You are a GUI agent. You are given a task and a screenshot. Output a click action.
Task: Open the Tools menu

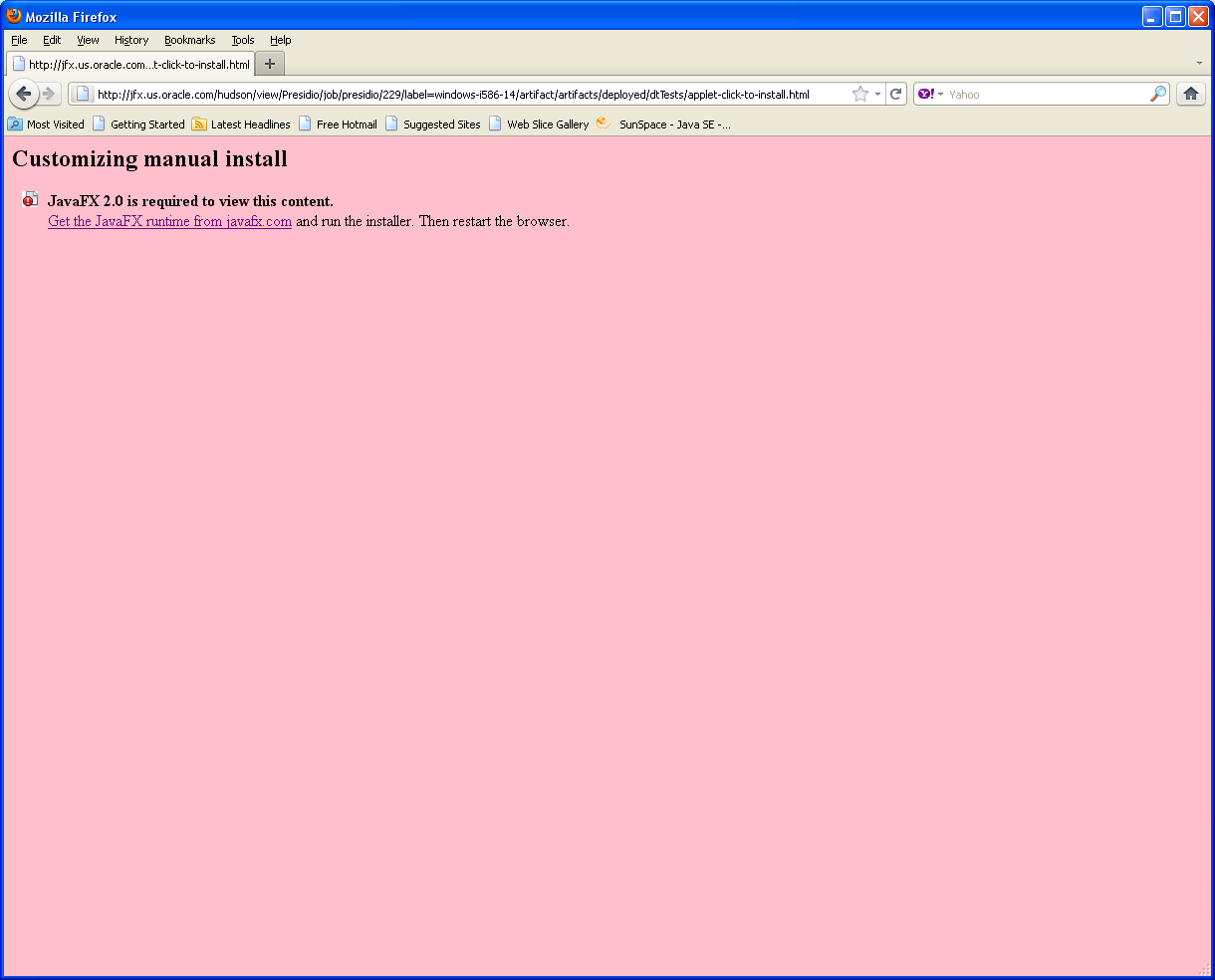[x=243, y=40]
